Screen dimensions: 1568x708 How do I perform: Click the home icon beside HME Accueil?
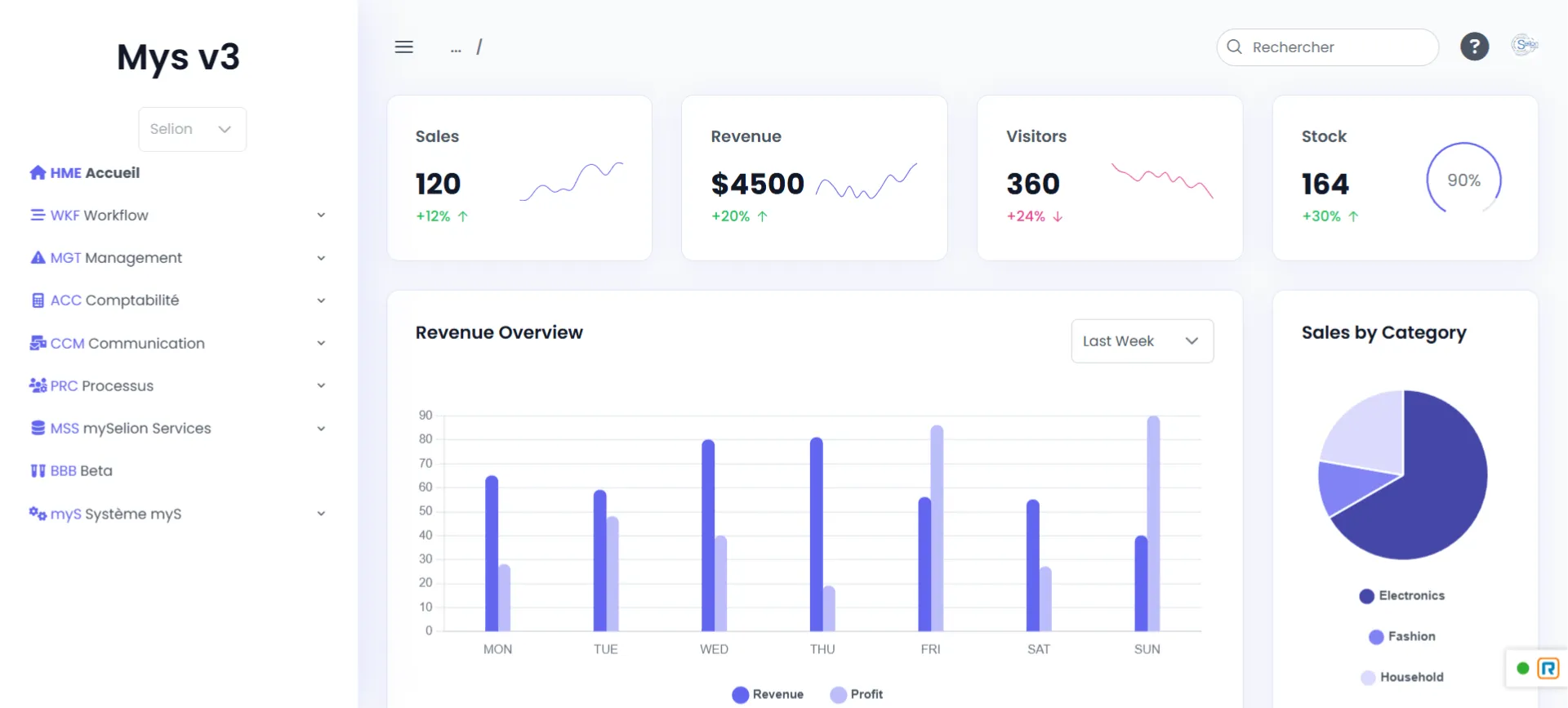(x=38, y=172)
